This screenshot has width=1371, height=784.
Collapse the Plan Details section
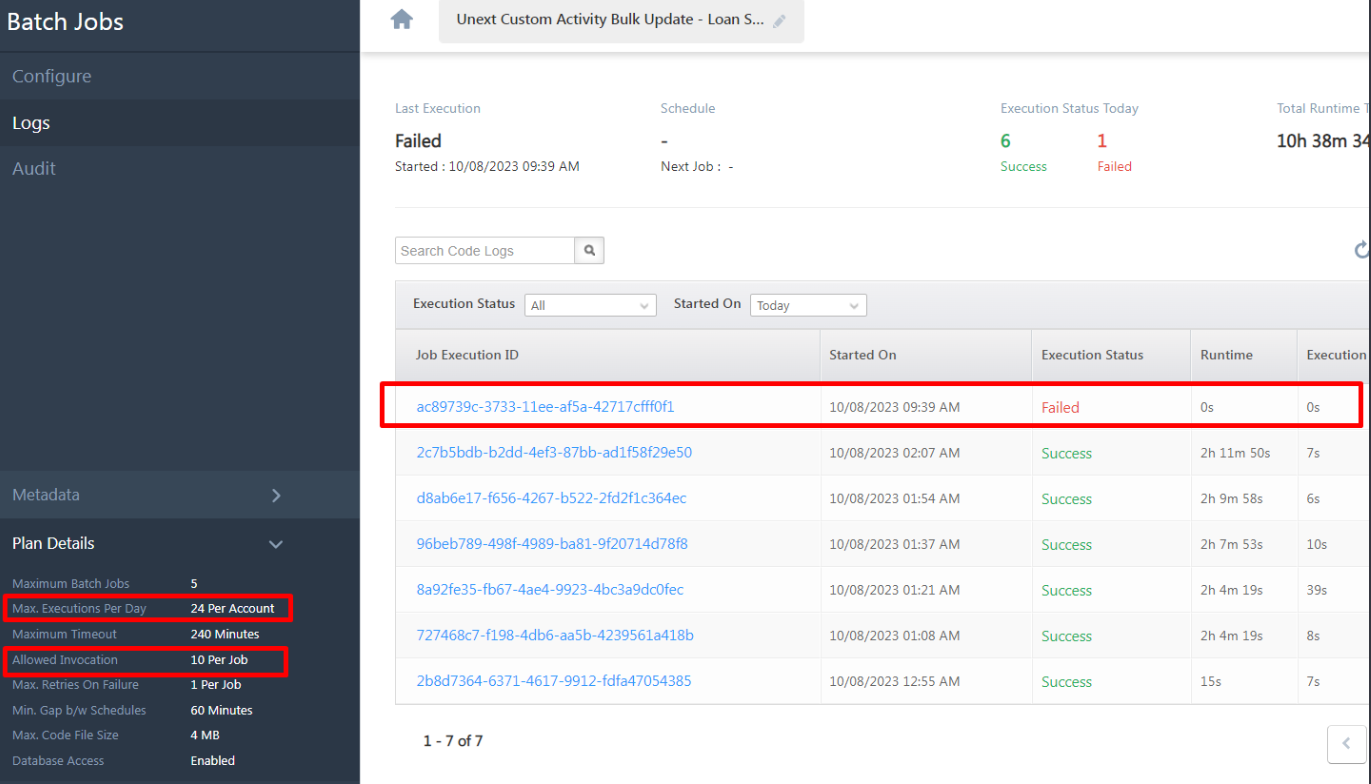tap(276, 544)
